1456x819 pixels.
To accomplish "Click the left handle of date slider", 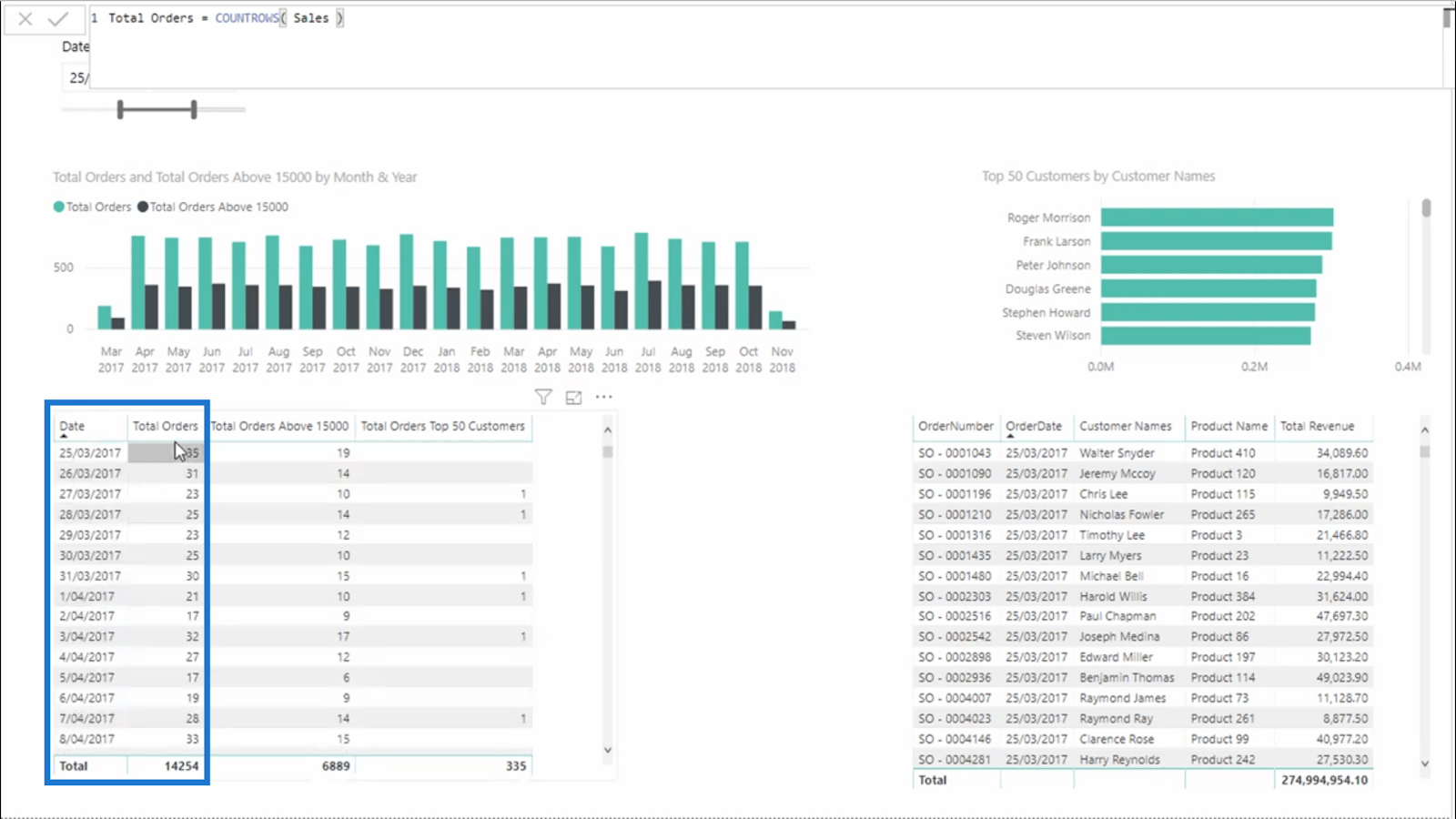I will pyautogui.click(x=120, y=110).
